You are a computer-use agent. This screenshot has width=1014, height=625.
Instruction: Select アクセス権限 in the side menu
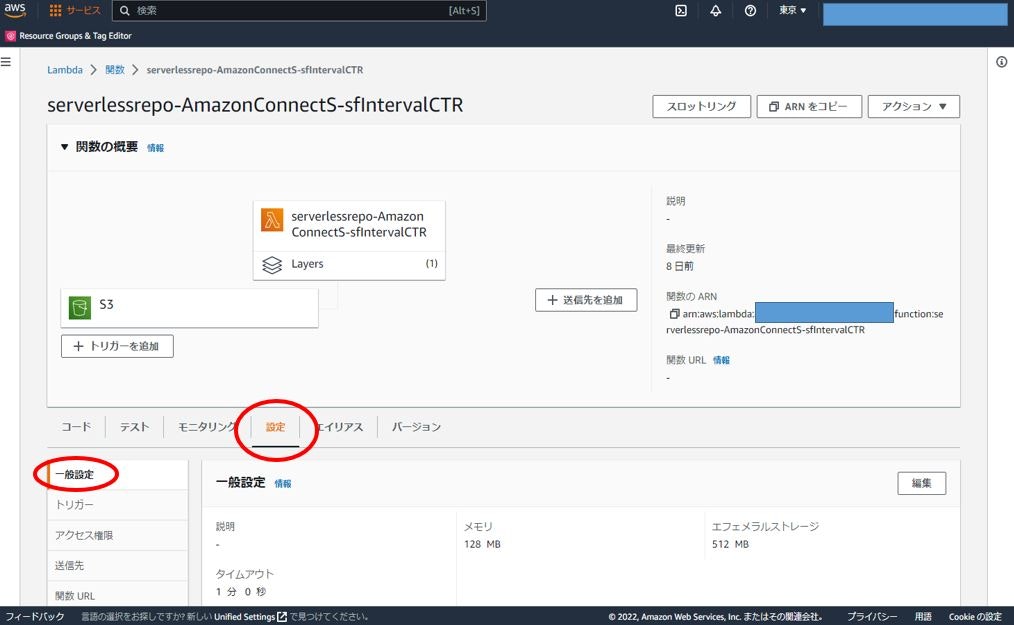point(118,535)
